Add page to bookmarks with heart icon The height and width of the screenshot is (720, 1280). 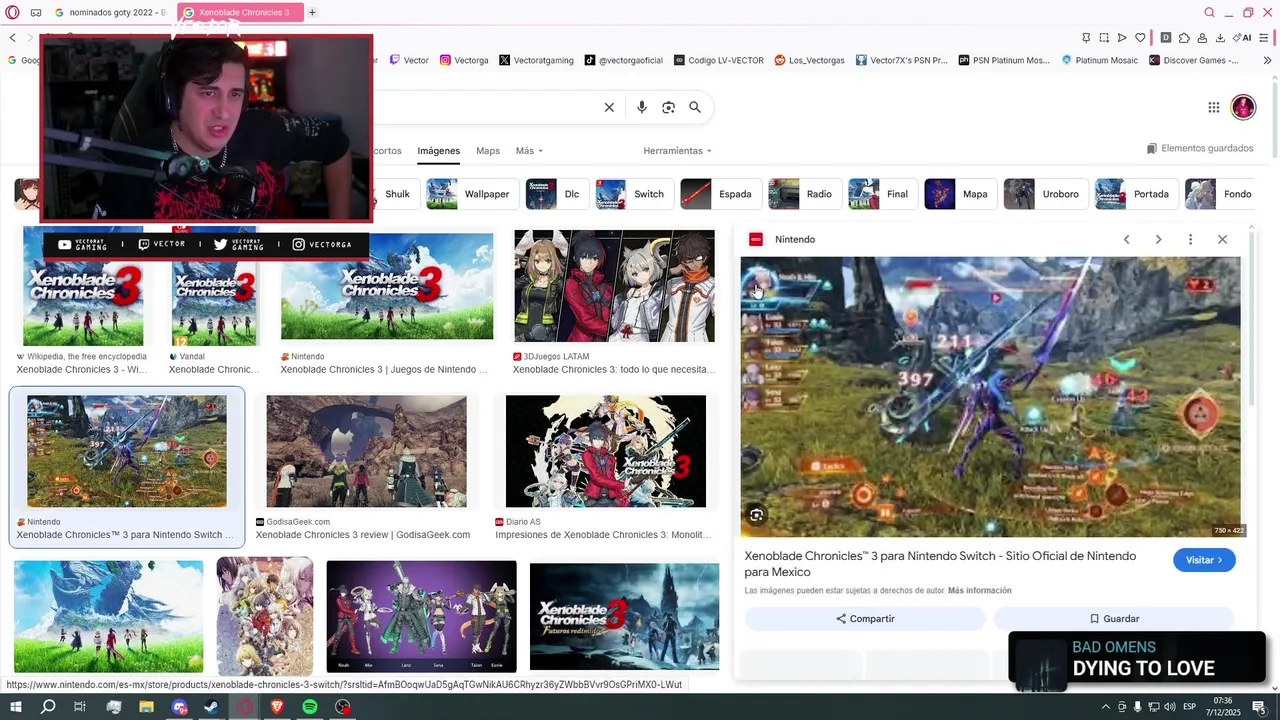tap(1140, 38)
